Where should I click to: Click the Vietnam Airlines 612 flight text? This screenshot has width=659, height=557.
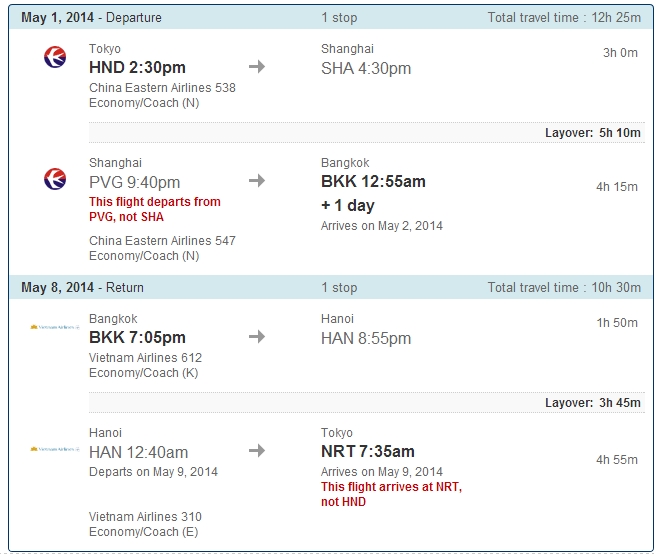coord(145,357)
